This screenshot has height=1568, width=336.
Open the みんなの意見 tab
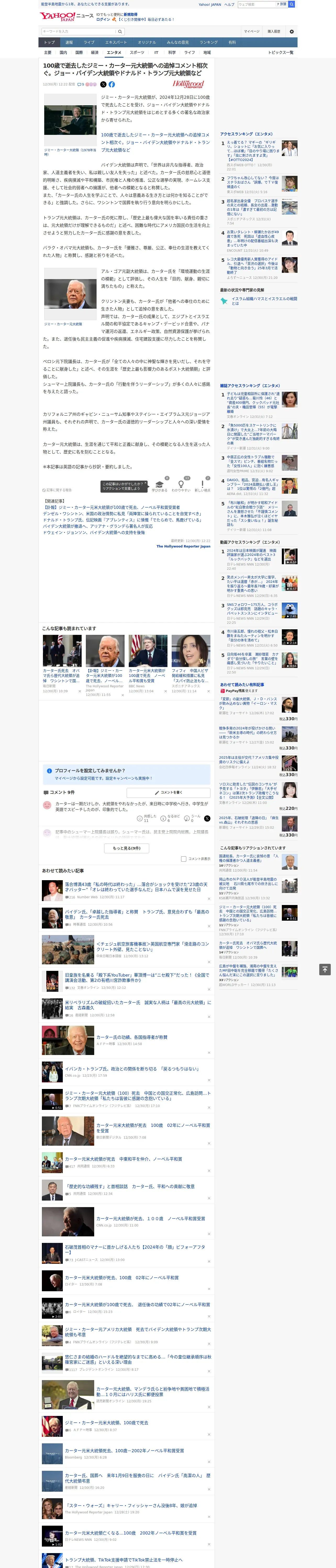(177, 43)
